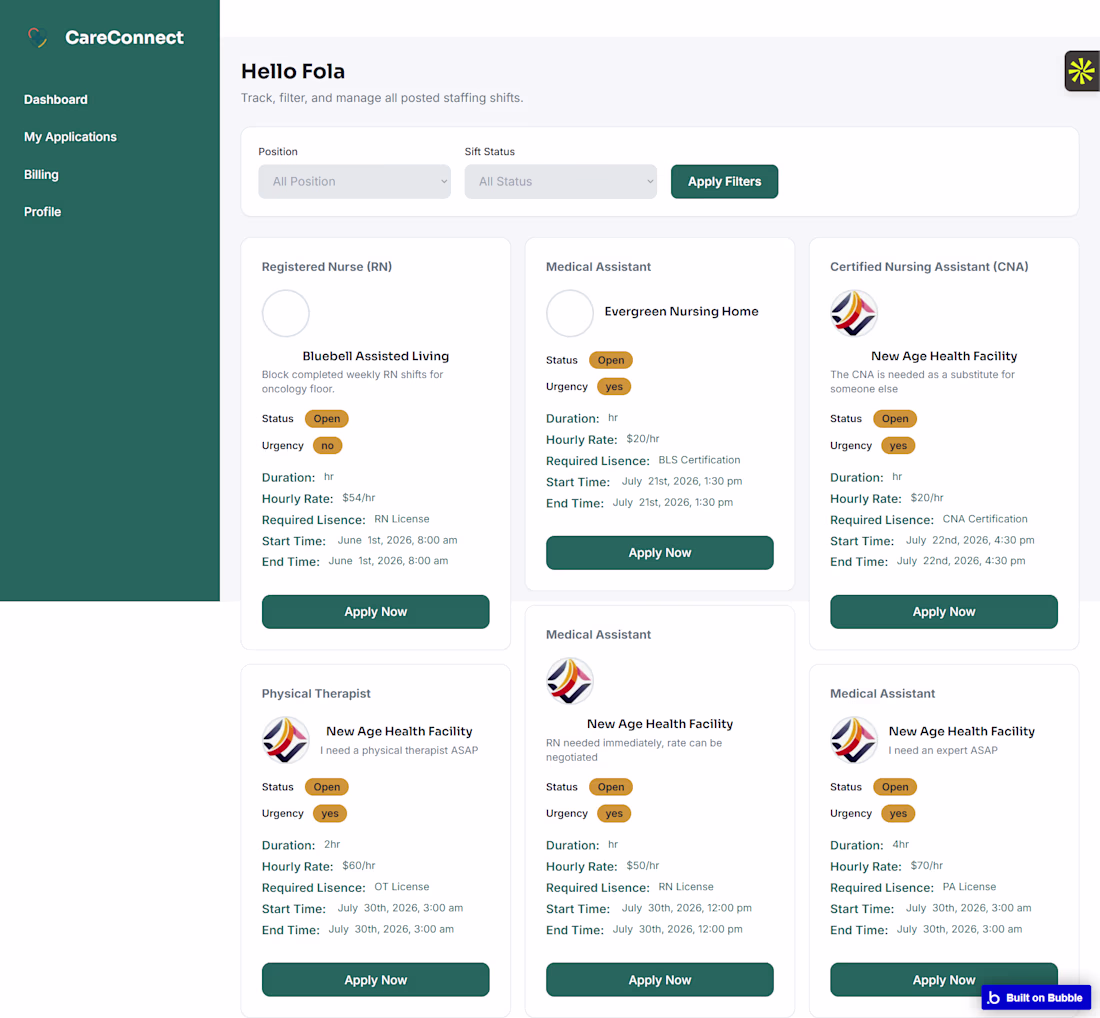
Task: Click the Apply Filters button
Action: (724, 182)
